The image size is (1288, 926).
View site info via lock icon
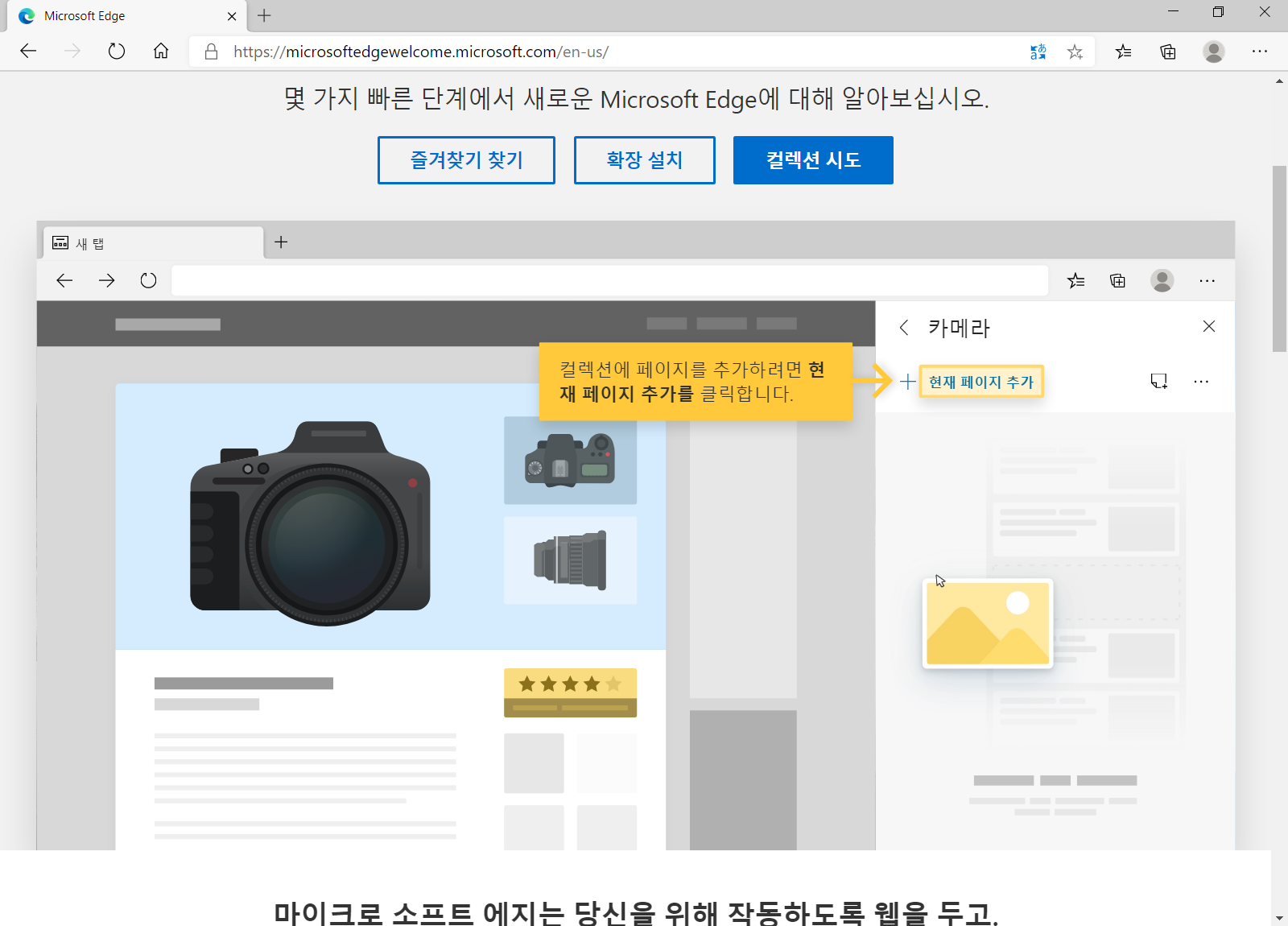211,52
